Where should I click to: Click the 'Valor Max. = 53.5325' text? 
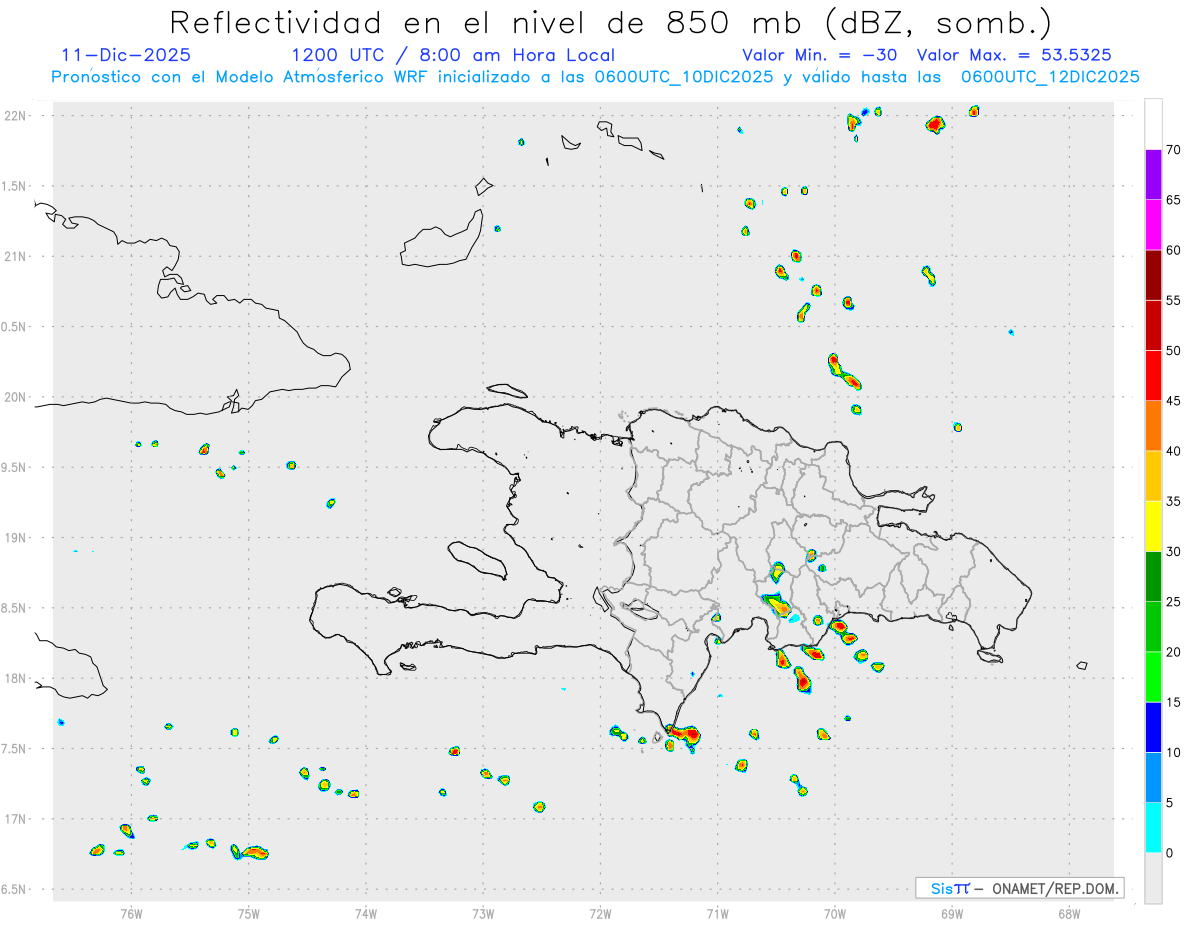point(1014,55)
